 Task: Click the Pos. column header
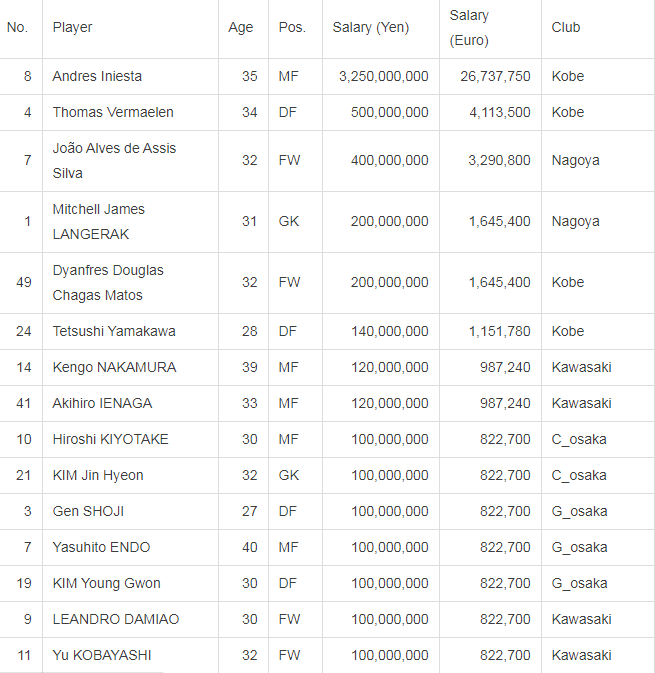[x=292, y=28]
